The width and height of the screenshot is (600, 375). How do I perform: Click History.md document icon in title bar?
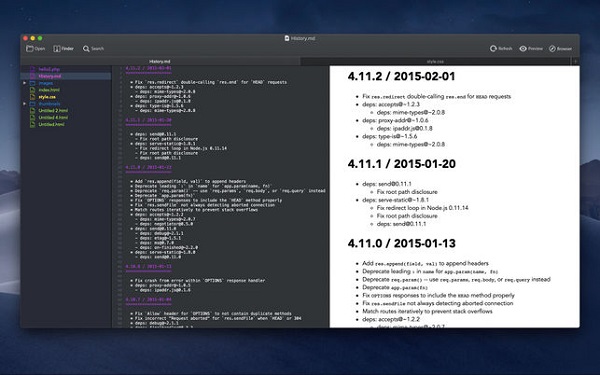tap(287, 38)
